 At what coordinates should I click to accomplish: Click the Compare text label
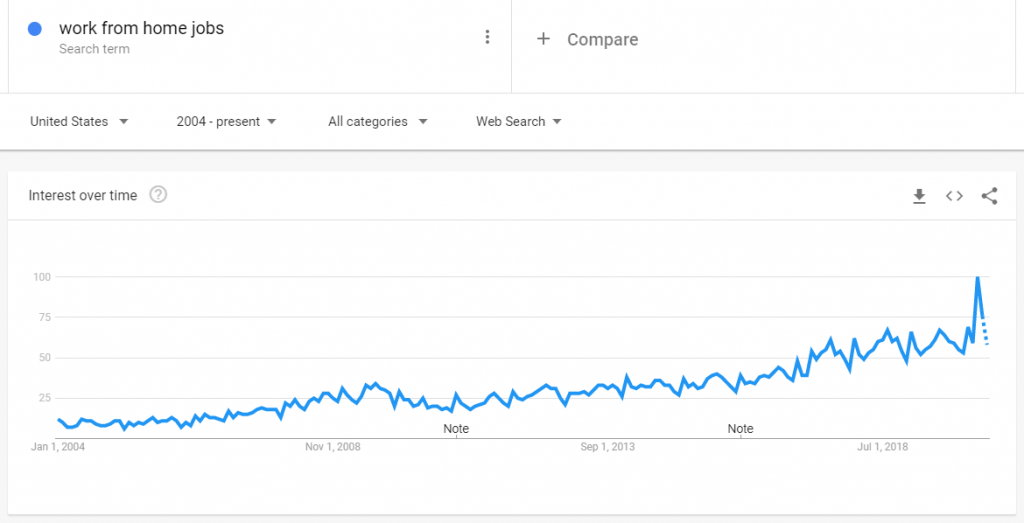click(x=602, y=40)
